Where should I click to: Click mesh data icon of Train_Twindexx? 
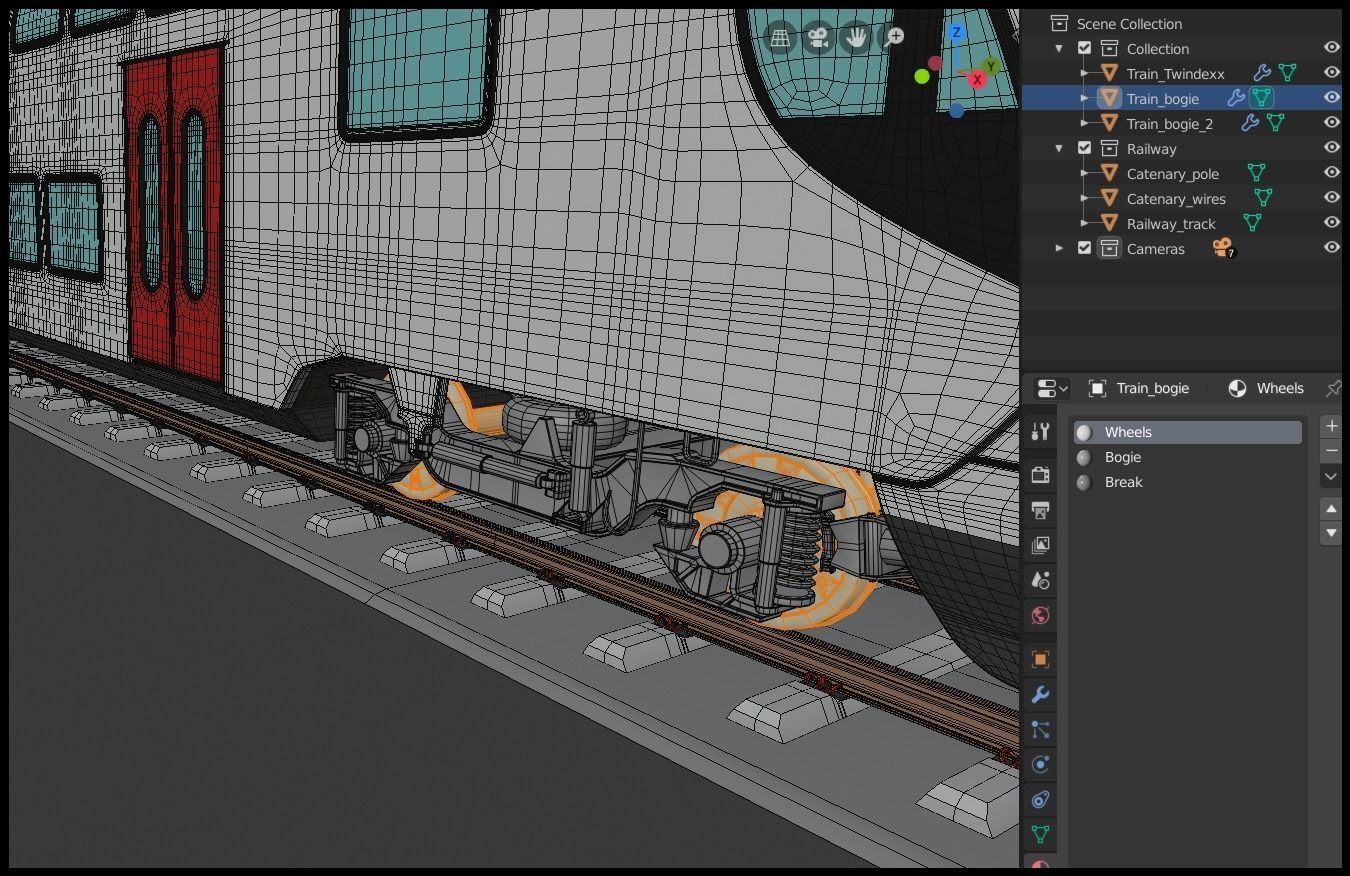(1288, 73)
